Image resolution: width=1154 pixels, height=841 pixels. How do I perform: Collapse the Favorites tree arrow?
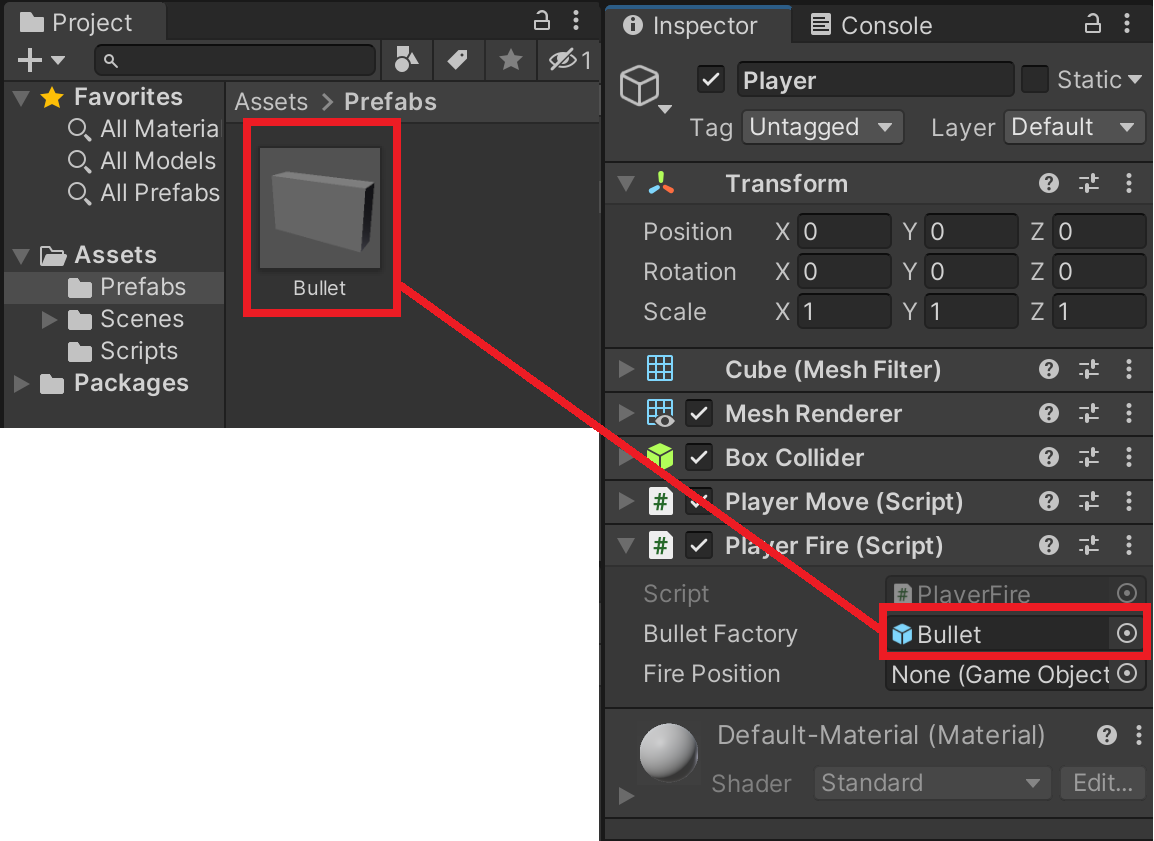point(21,98)
